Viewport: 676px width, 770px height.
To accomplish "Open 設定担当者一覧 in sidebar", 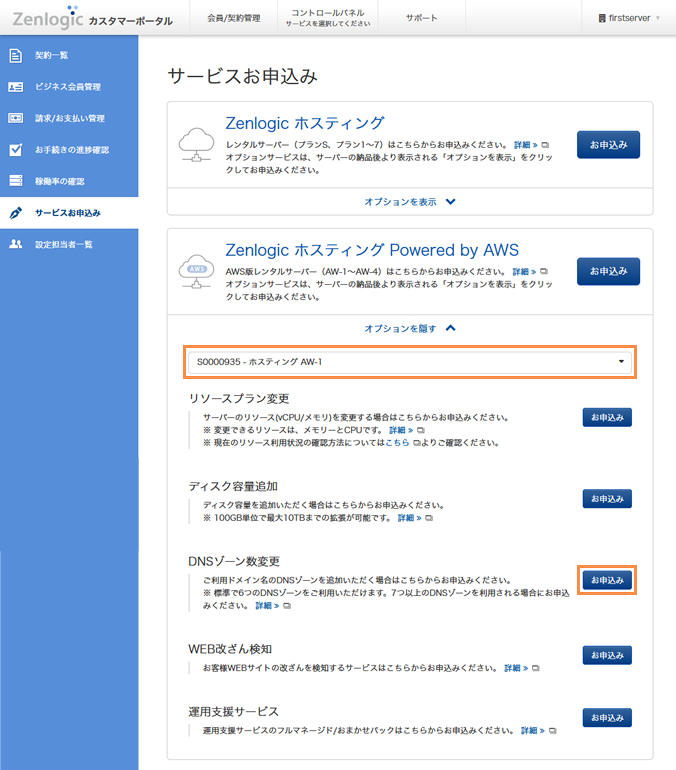I will [x=69, y=244].
